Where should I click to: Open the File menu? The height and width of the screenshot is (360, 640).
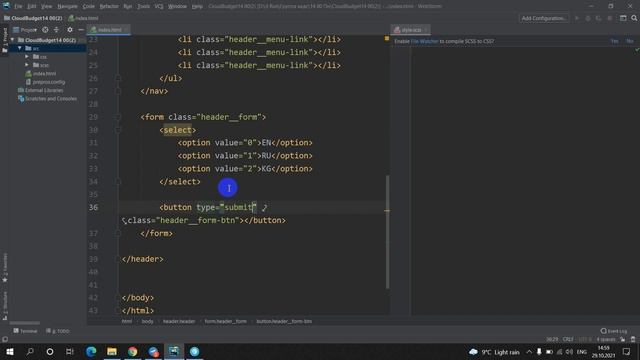tap(18, 6)
